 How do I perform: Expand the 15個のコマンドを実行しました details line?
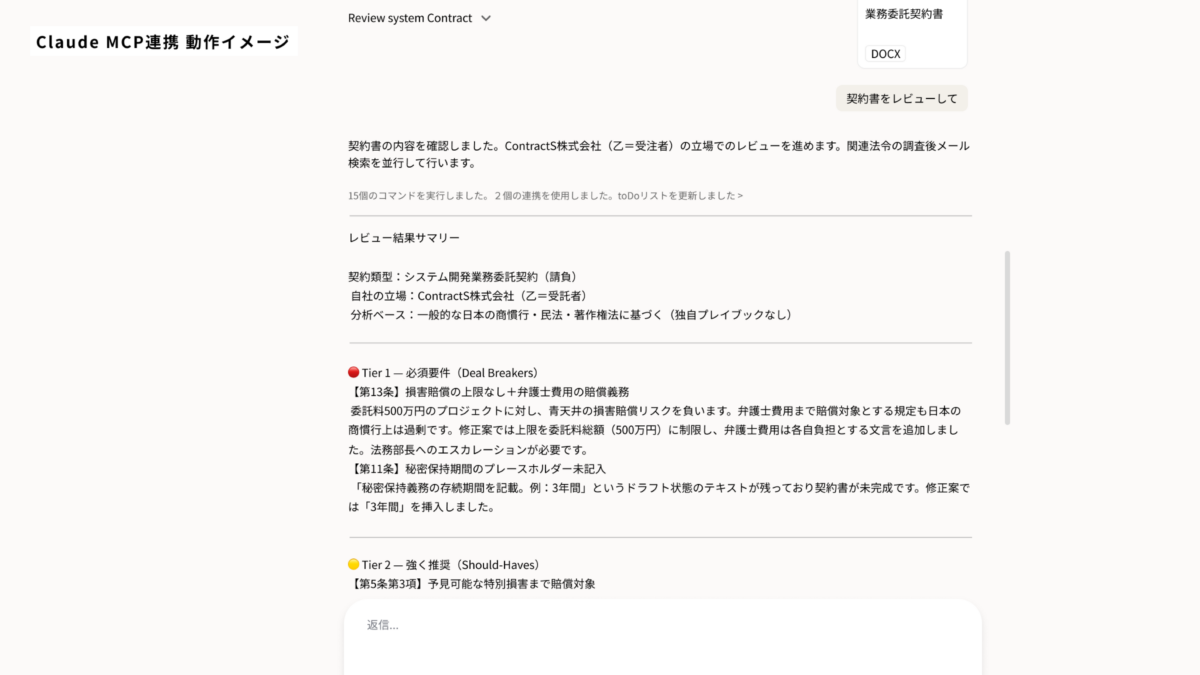click(x=545, y=195)
